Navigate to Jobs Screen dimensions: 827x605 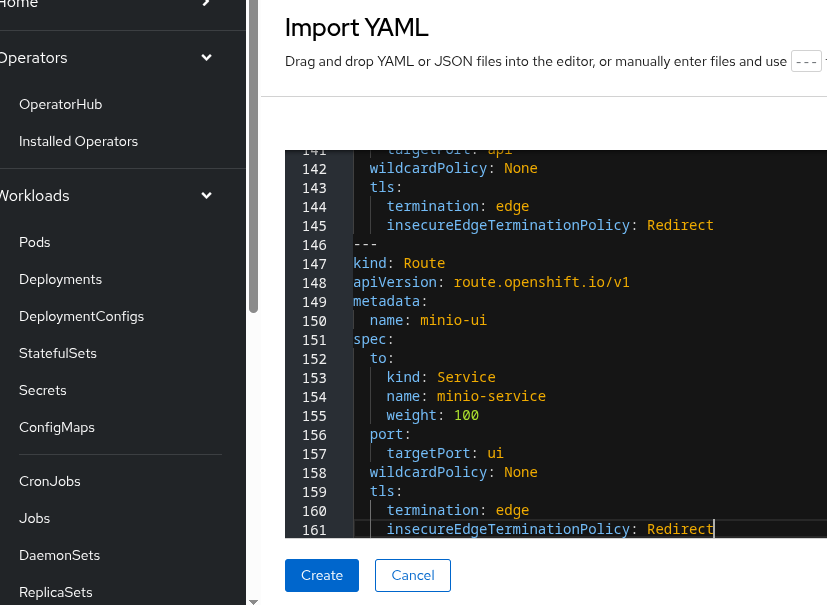click(x=34, y=518)
